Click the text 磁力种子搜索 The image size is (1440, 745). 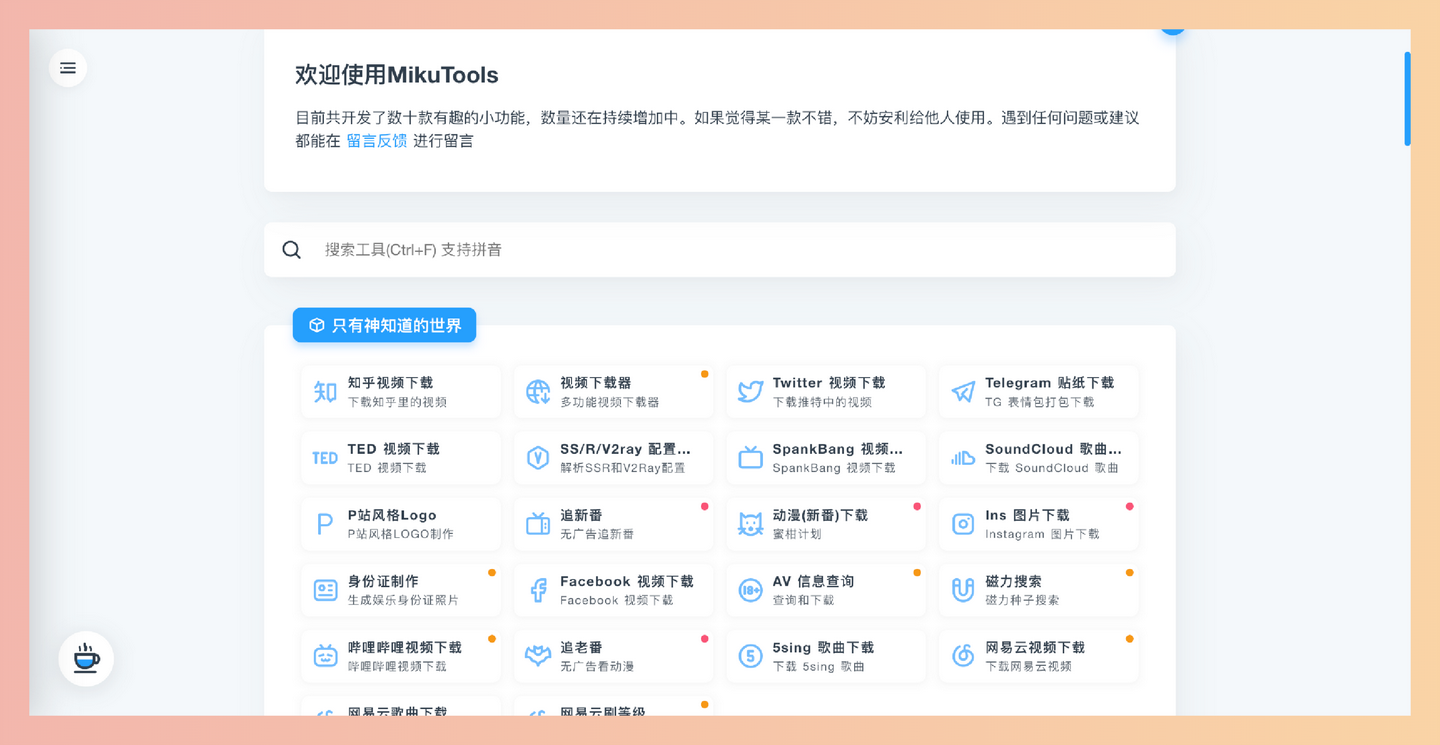[x=1022, y=600]
